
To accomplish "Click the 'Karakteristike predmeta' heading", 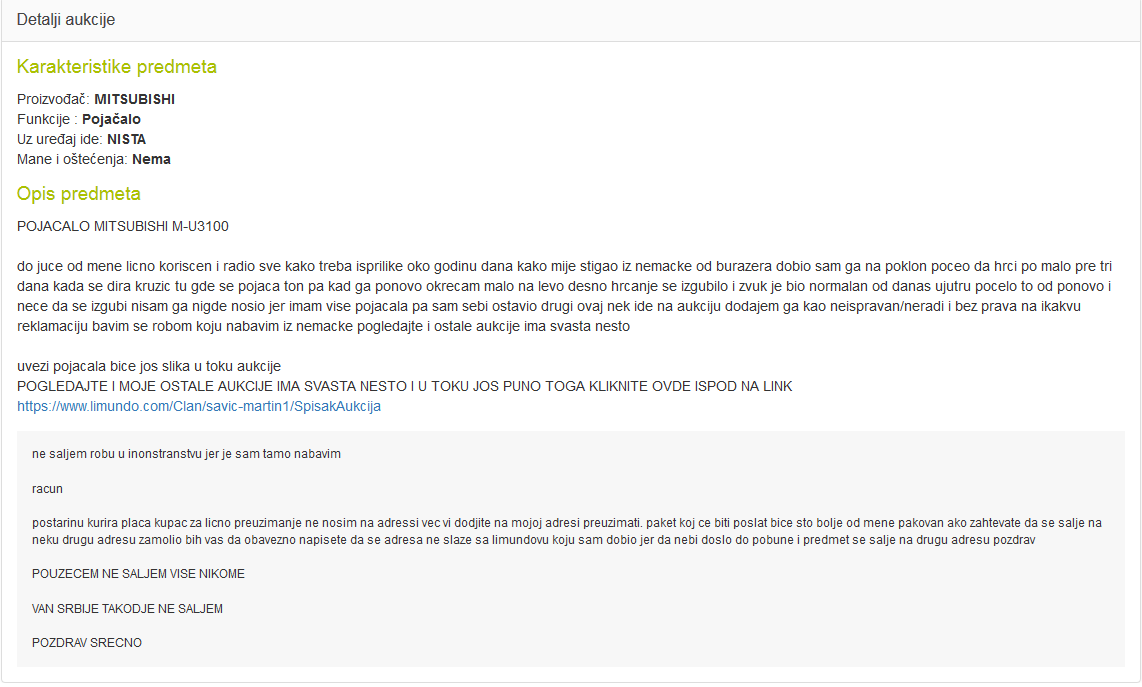I will (117, 67).
